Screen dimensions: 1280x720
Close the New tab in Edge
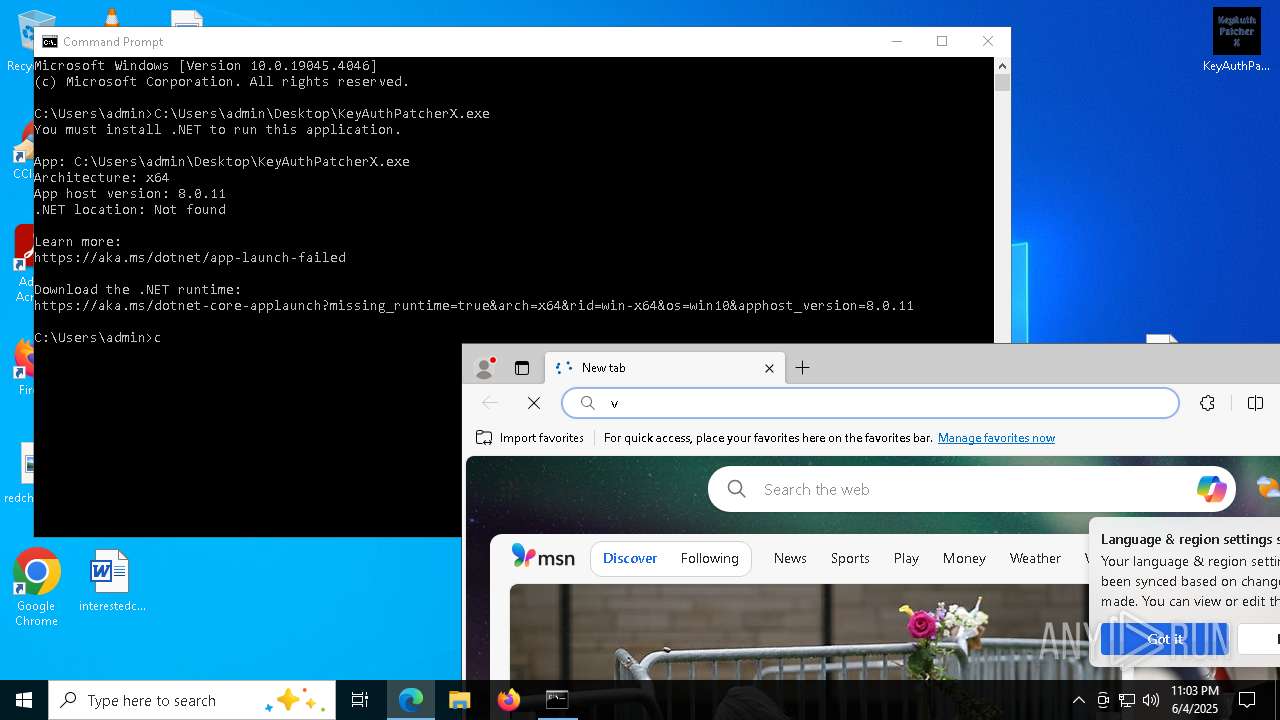coord(769,368)
